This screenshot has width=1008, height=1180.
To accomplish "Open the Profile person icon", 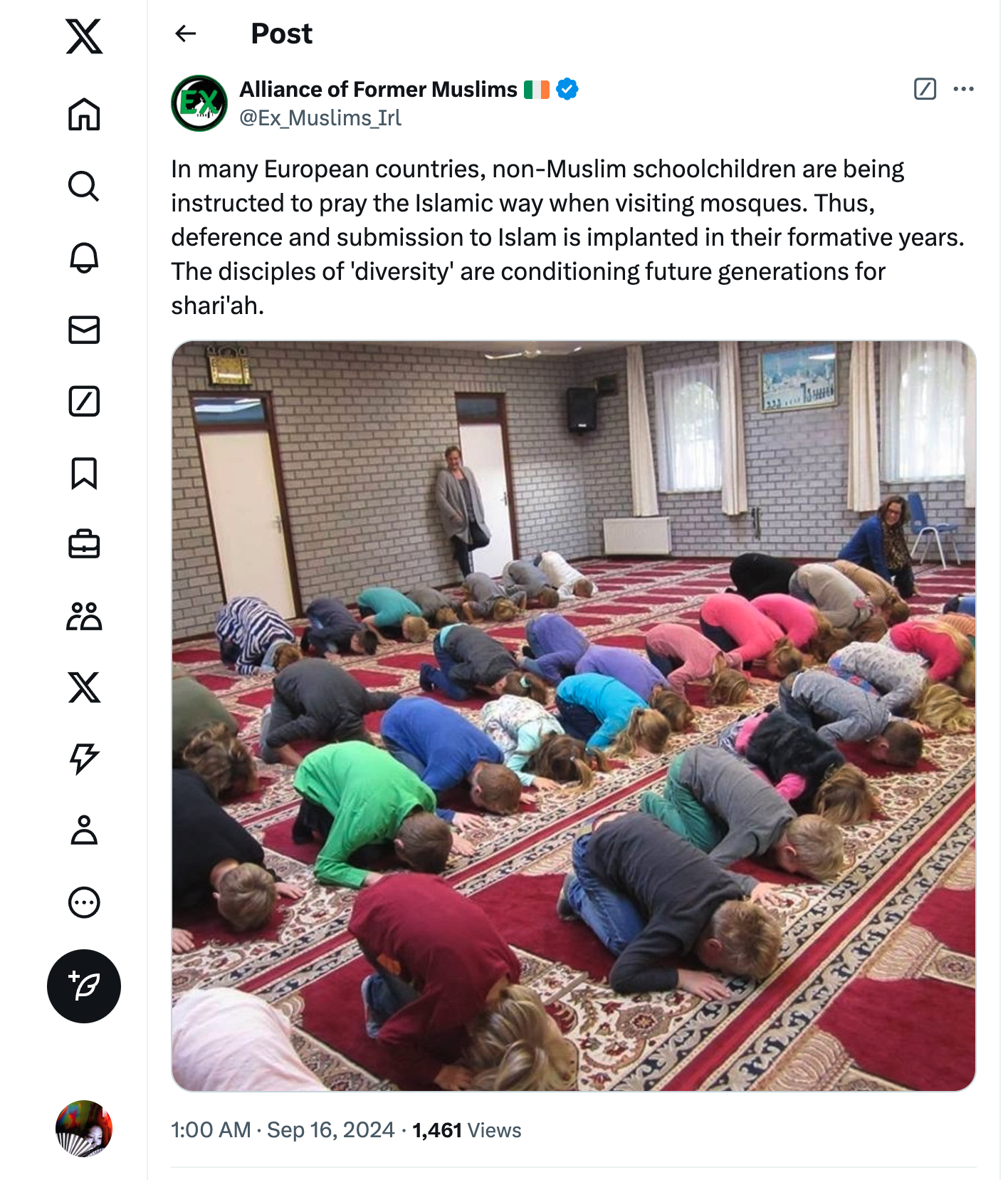I will point(84,830).
